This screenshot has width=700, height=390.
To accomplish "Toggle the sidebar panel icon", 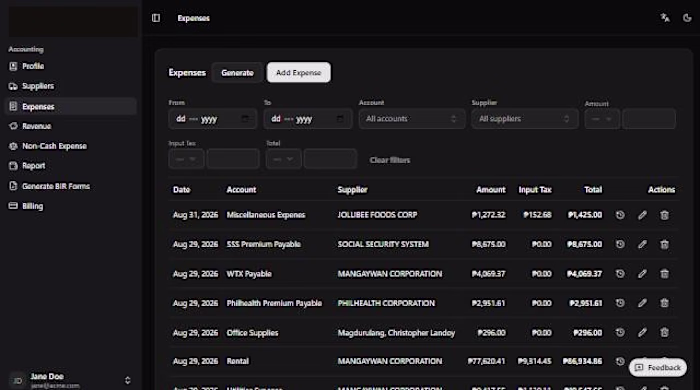I will [x=156, y=18].
